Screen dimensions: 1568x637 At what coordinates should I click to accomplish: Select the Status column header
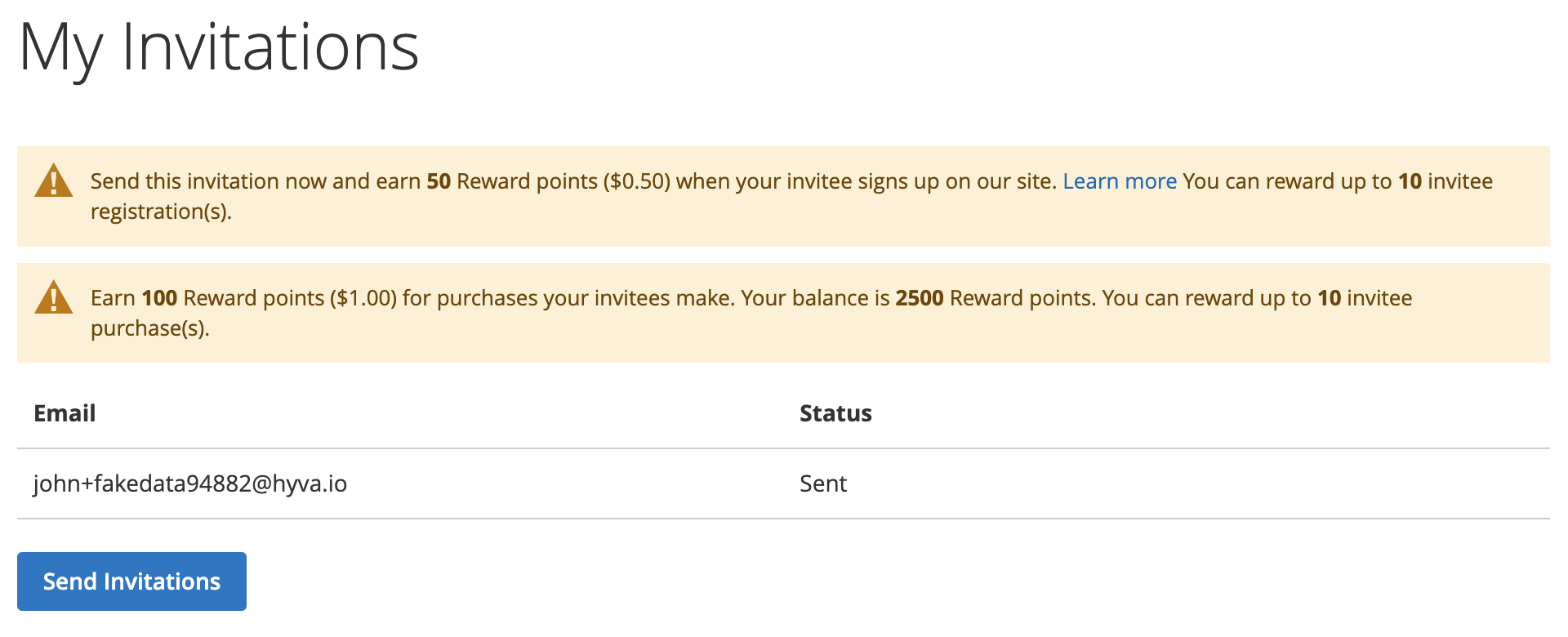point(835,413)
